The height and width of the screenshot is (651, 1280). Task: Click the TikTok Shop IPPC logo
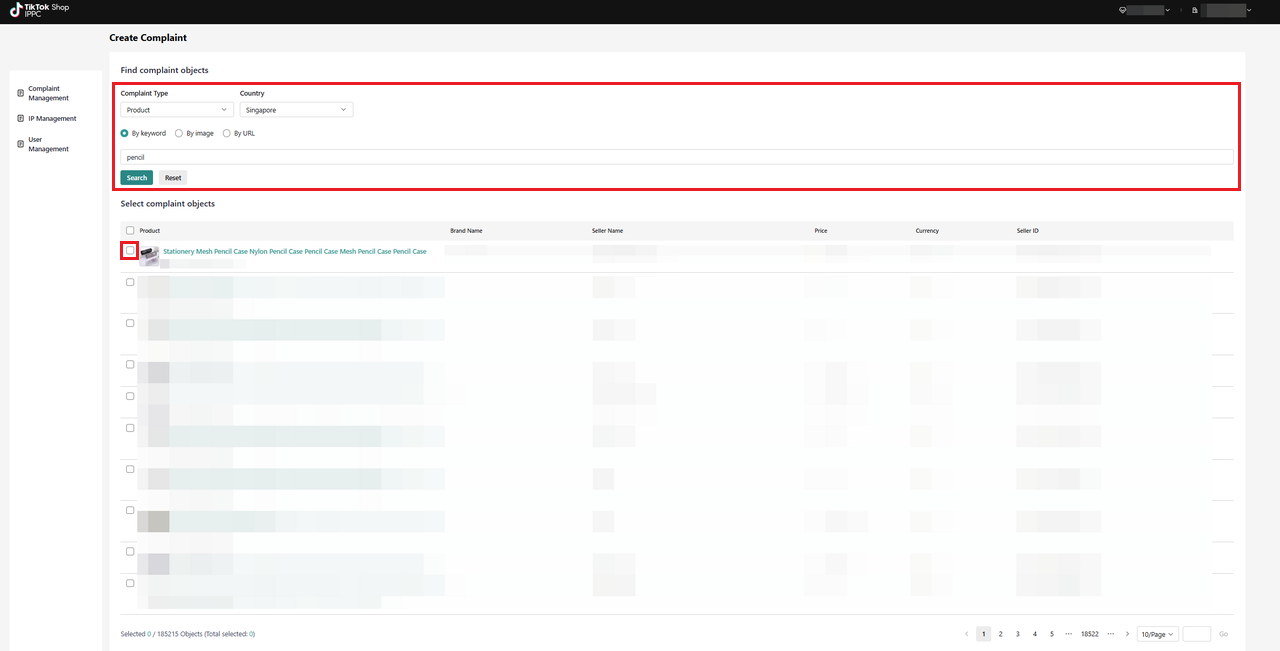(40, 11)
